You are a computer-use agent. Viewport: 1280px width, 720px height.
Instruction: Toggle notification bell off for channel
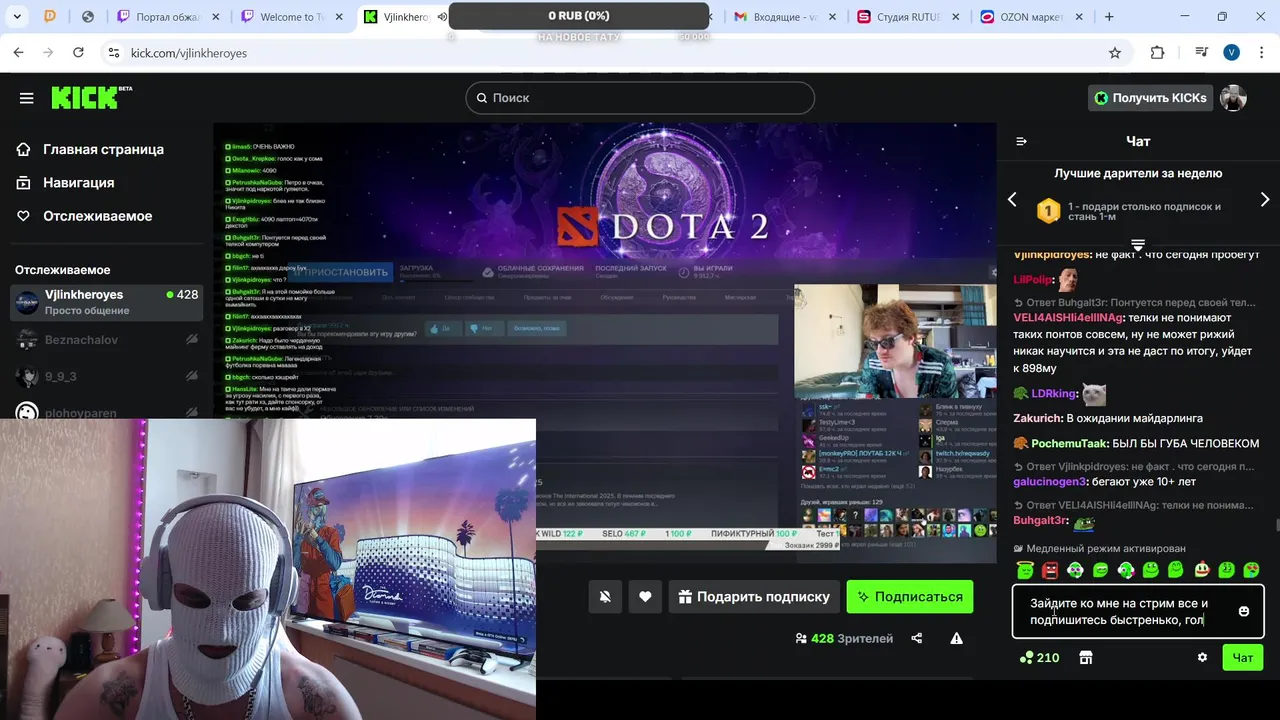click(x=605, y=597)
